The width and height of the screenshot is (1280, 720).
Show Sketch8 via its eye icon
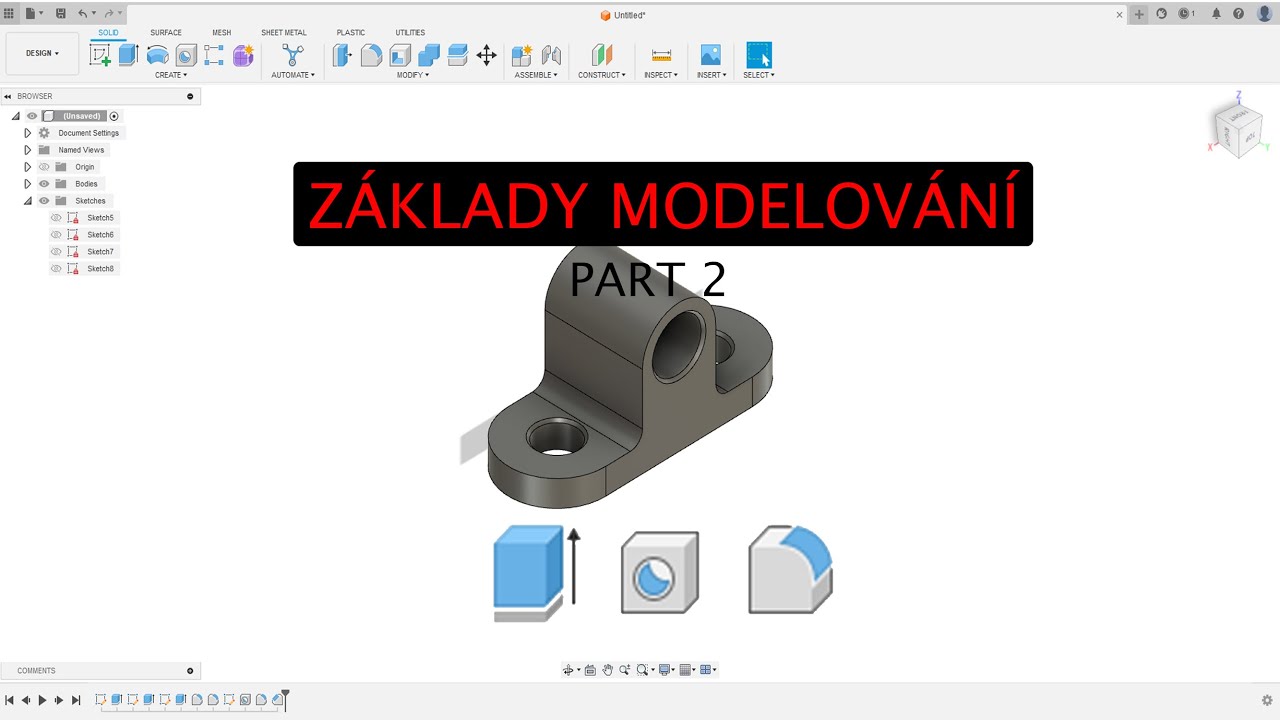[56, 269]
